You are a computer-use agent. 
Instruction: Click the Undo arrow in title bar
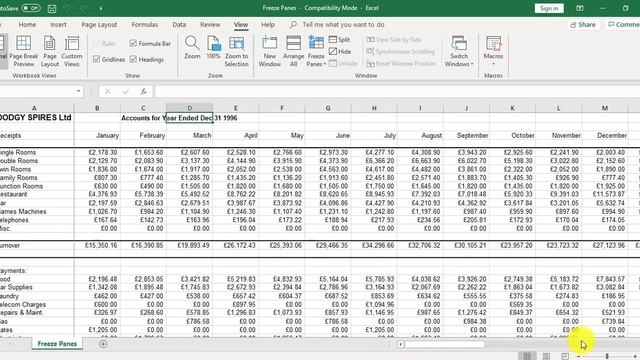tap(67, 8)
